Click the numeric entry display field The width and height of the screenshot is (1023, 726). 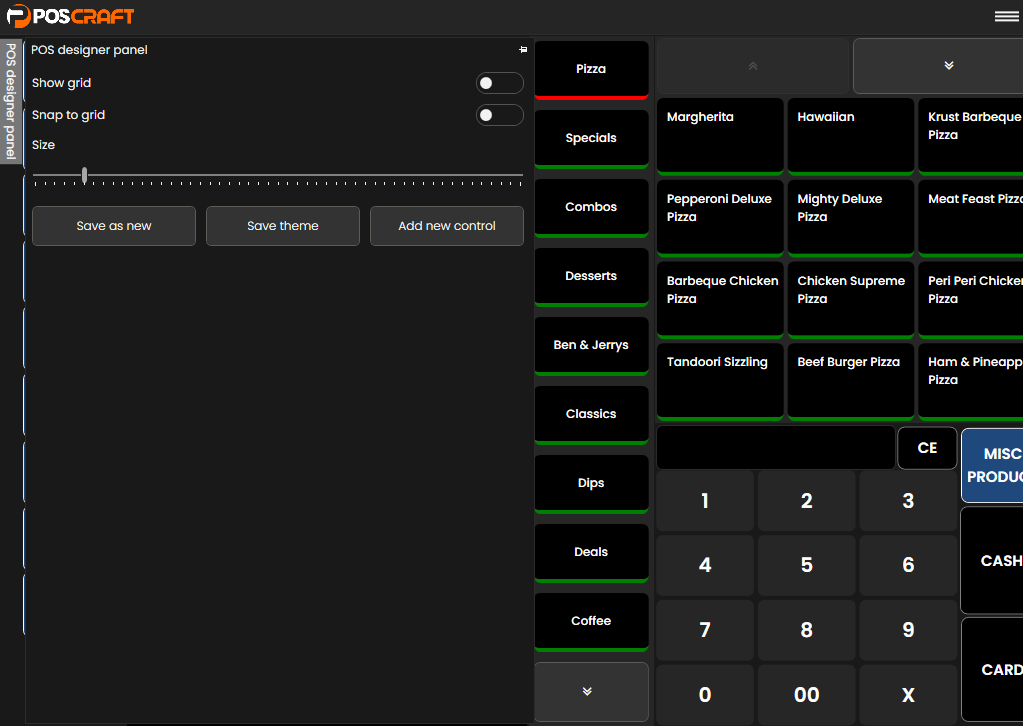pyautogui.click(x=775, y=448)
